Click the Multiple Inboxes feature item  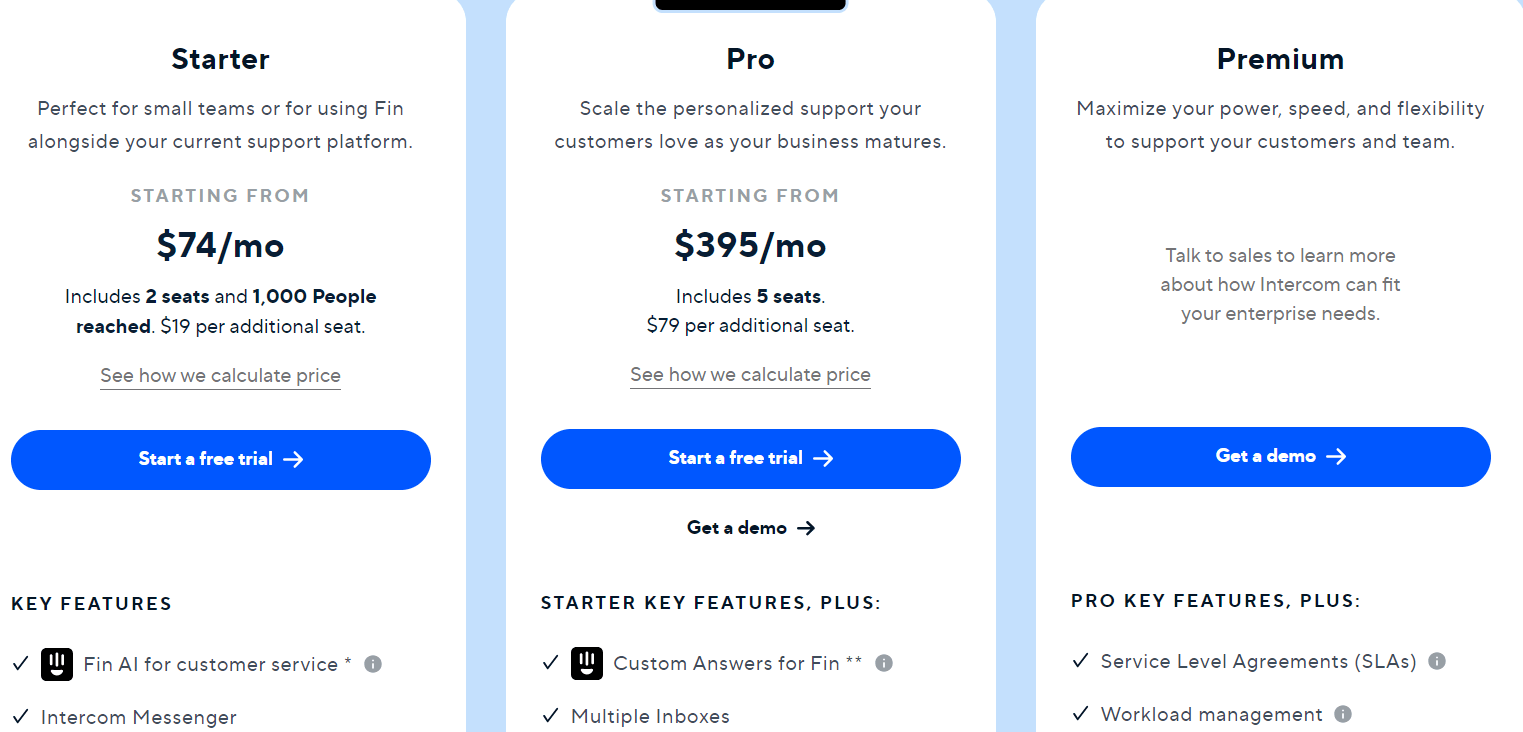click(x=650, y=716)
